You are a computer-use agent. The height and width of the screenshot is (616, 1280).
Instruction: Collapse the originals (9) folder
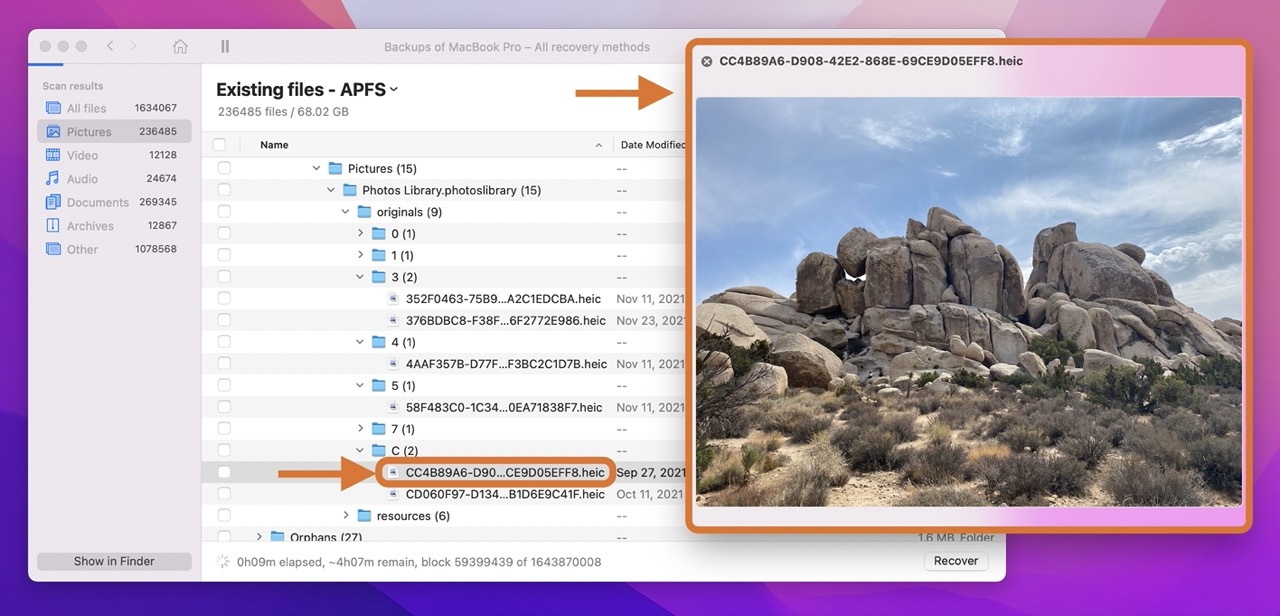[346, 212]
